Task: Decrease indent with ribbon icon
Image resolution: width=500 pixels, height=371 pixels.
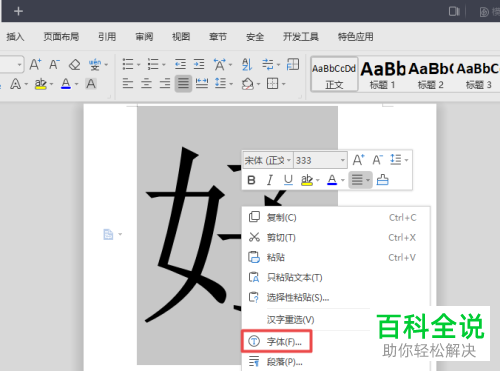Action: (x=180, y=64)
